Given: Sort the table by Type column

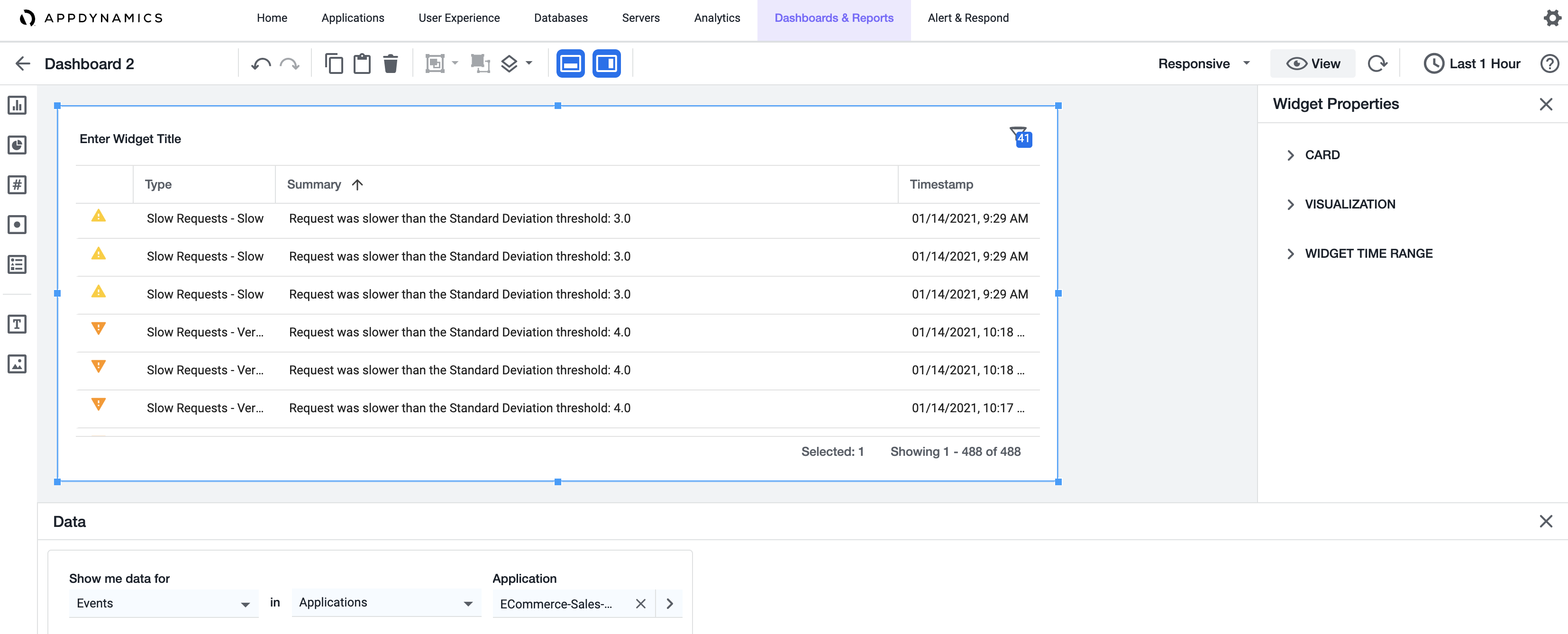Looking at the screenshot, I should point(158,184).
